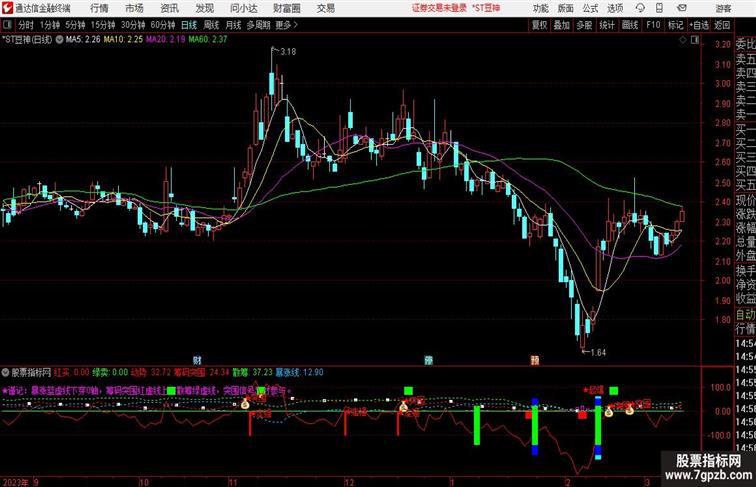This screenshot has width=756, height=487.
Task: Open the 功能 menu
Action: pyautogui.click(x=541, y=8)
